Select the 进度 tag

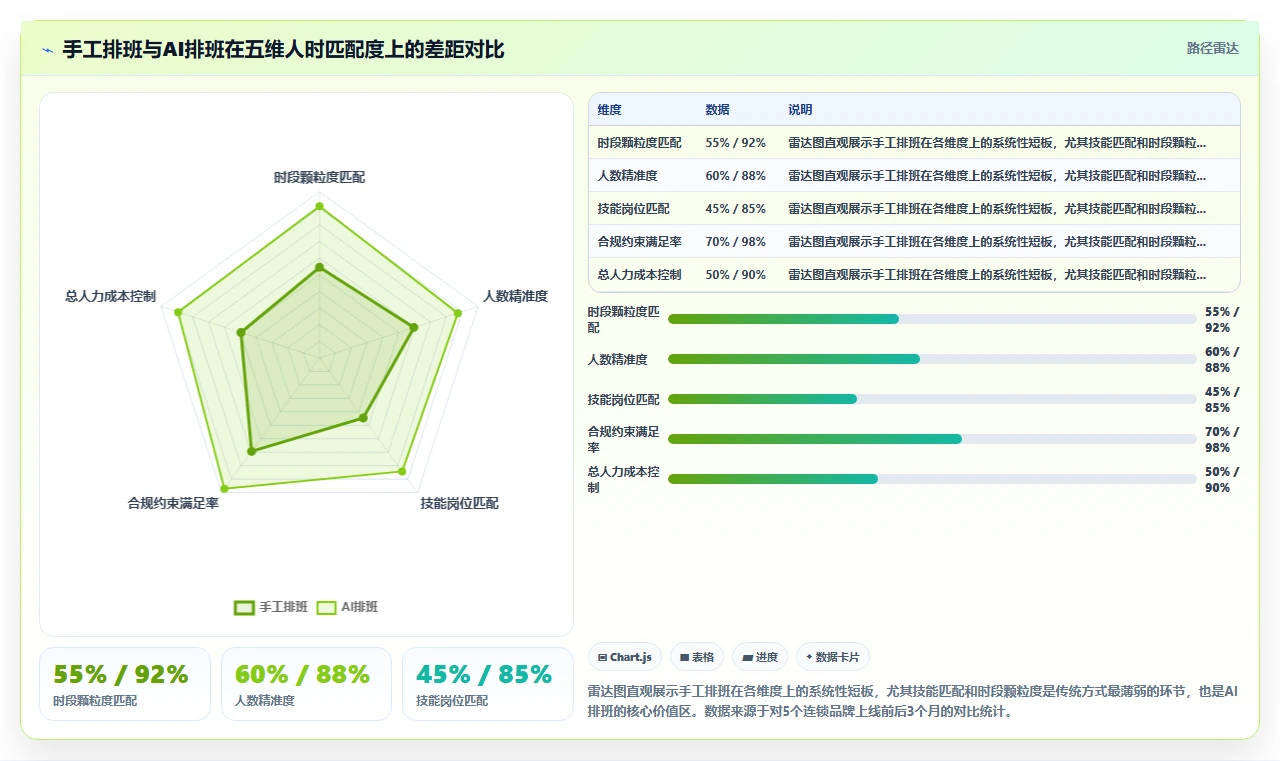pyautogui.click(x=760, y=657)
